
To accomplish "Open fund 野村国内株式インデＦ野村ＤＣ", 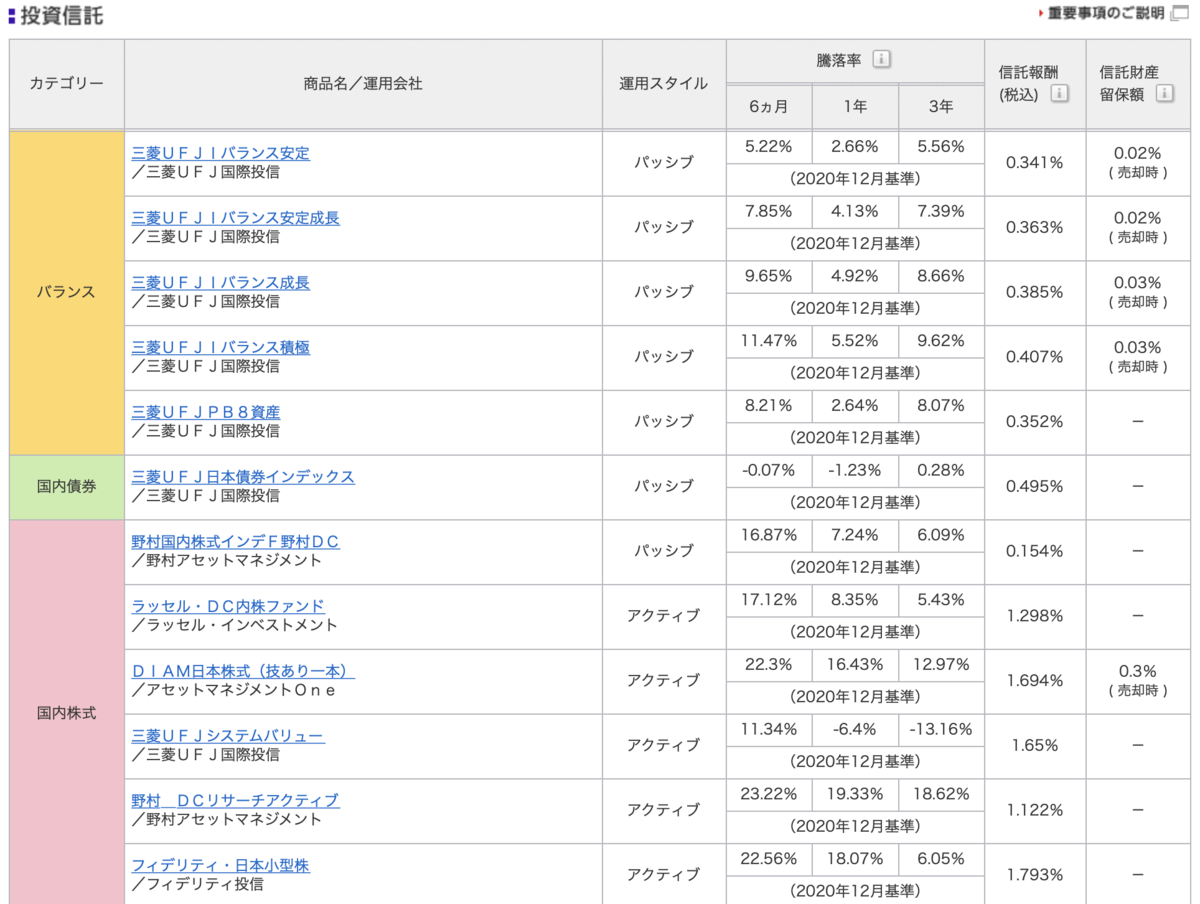I will click(x=235, y=542).
